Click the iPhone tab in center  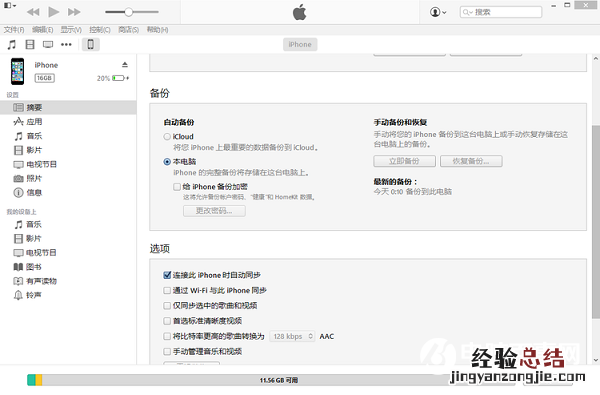(x=300, y=44)
